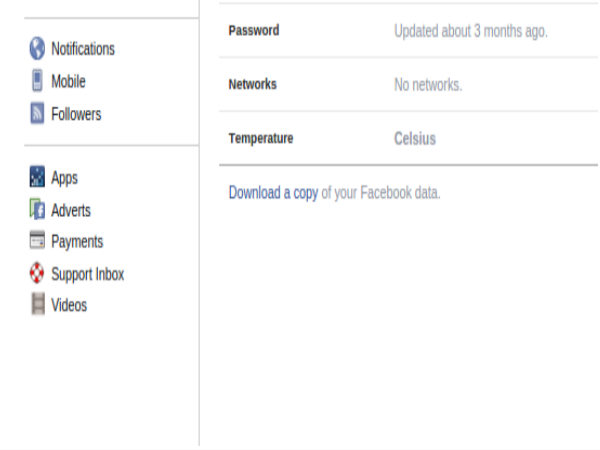The height and width of the screenshot is (450, 600).
Task: Click the Notifications globe icon
Action: pos(37,49)
